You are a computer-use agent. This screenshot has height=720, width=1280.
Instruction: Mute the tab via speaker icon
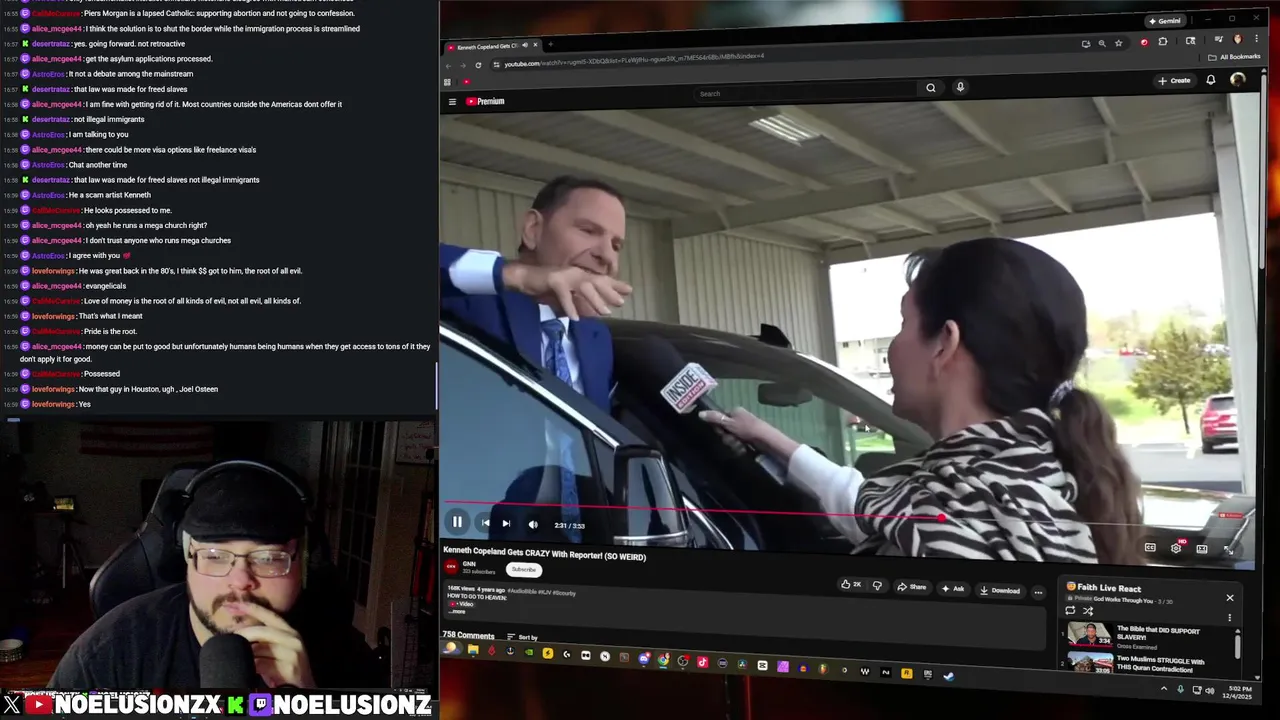(525, 45)
